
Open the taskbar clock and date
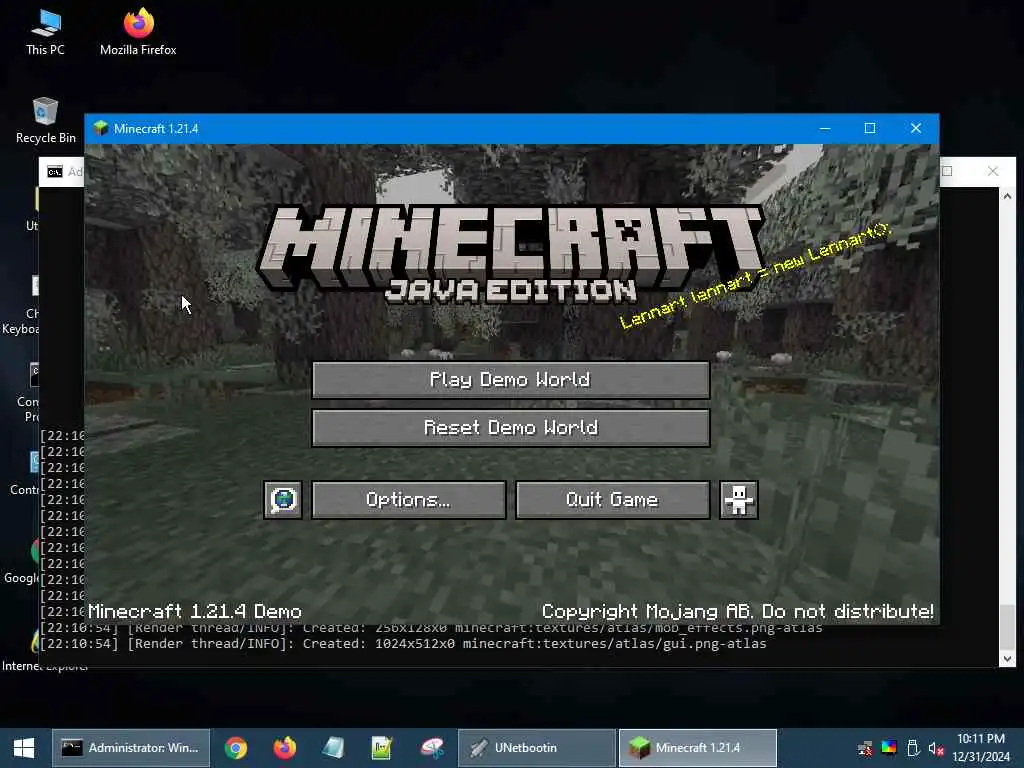click(x=981, y=748)
